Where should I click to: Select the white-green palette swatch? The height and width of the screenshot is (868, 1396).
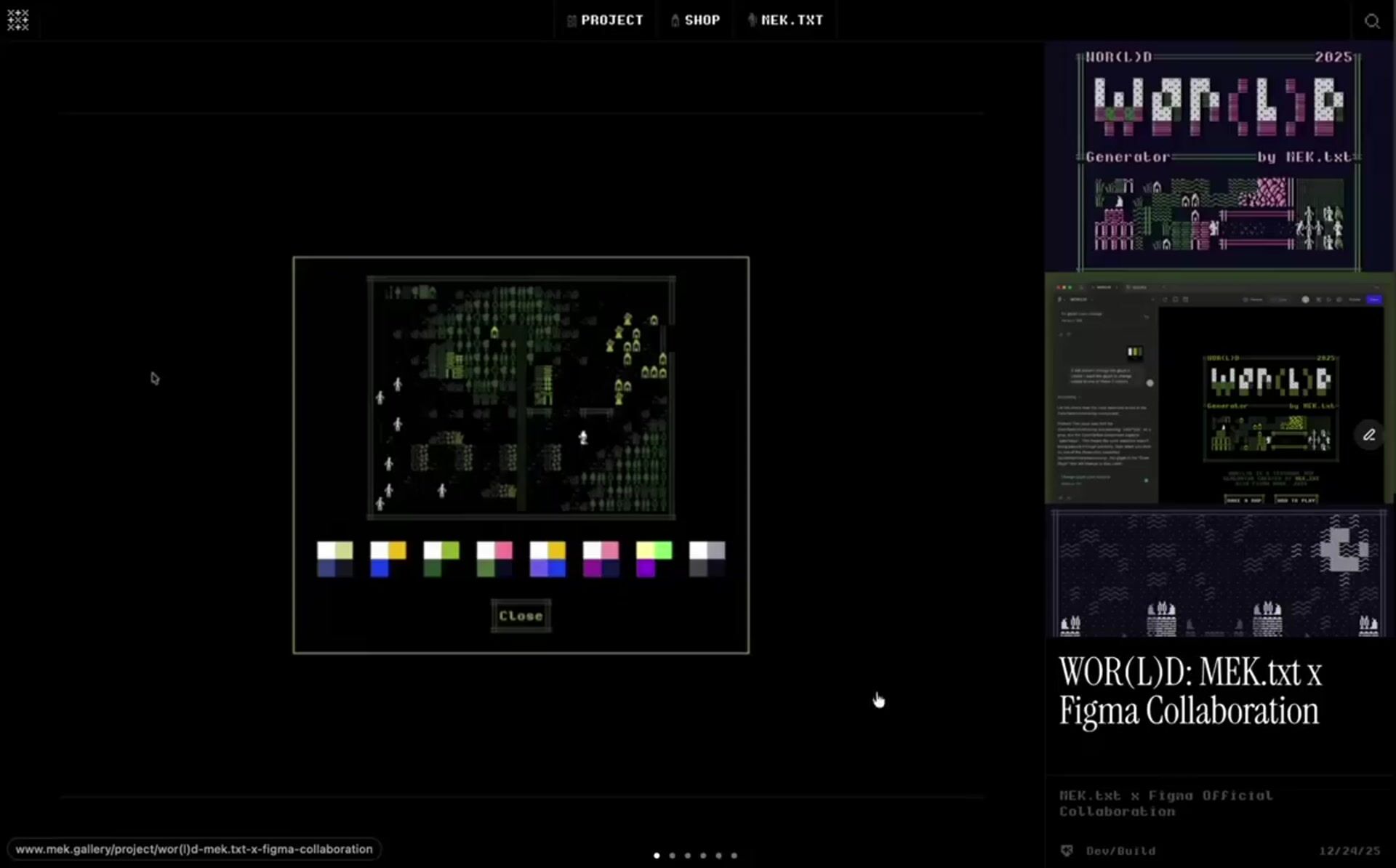click(x=441, y=559)
